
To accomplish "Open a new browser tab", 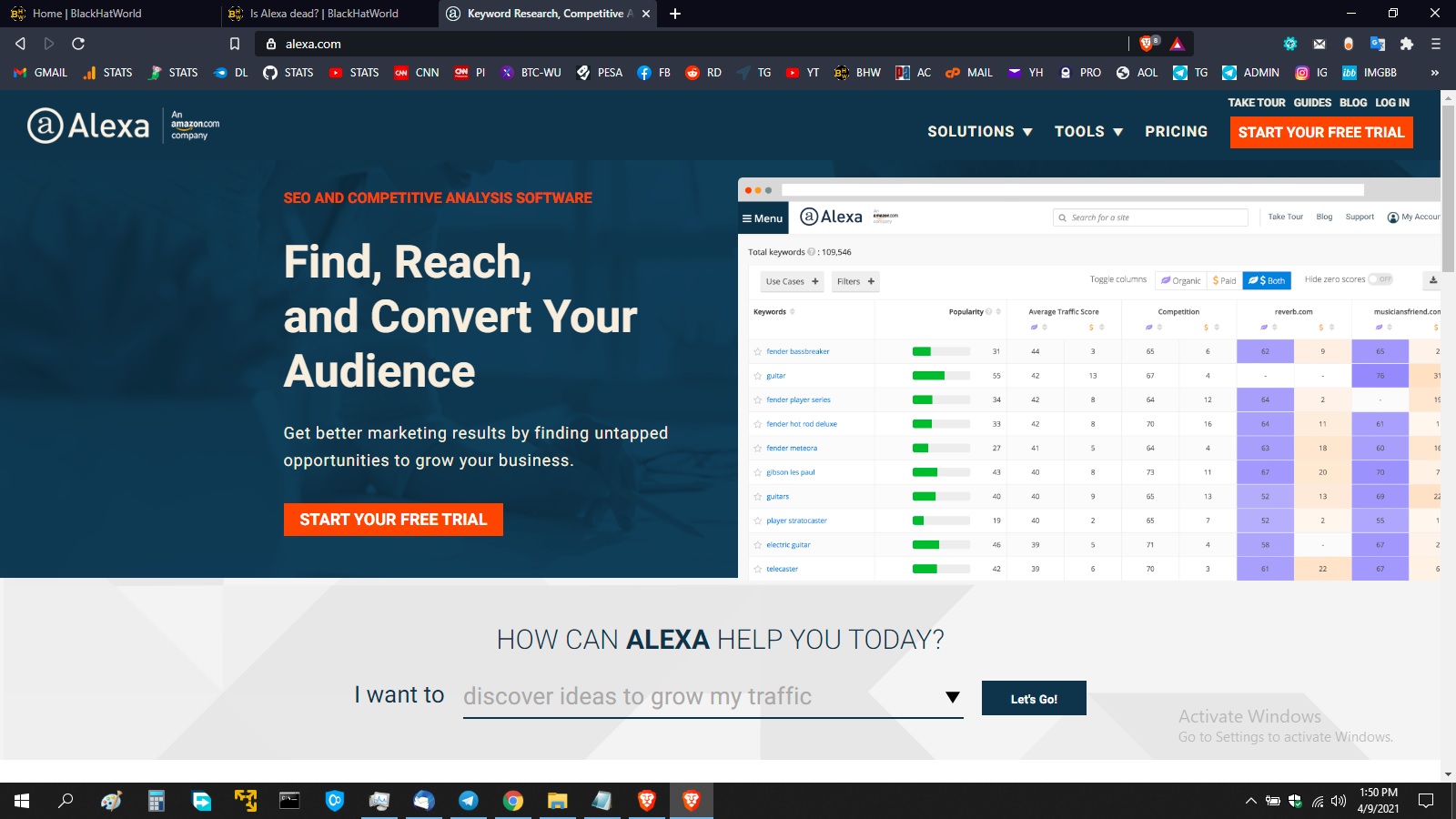I will click(675, 14).
